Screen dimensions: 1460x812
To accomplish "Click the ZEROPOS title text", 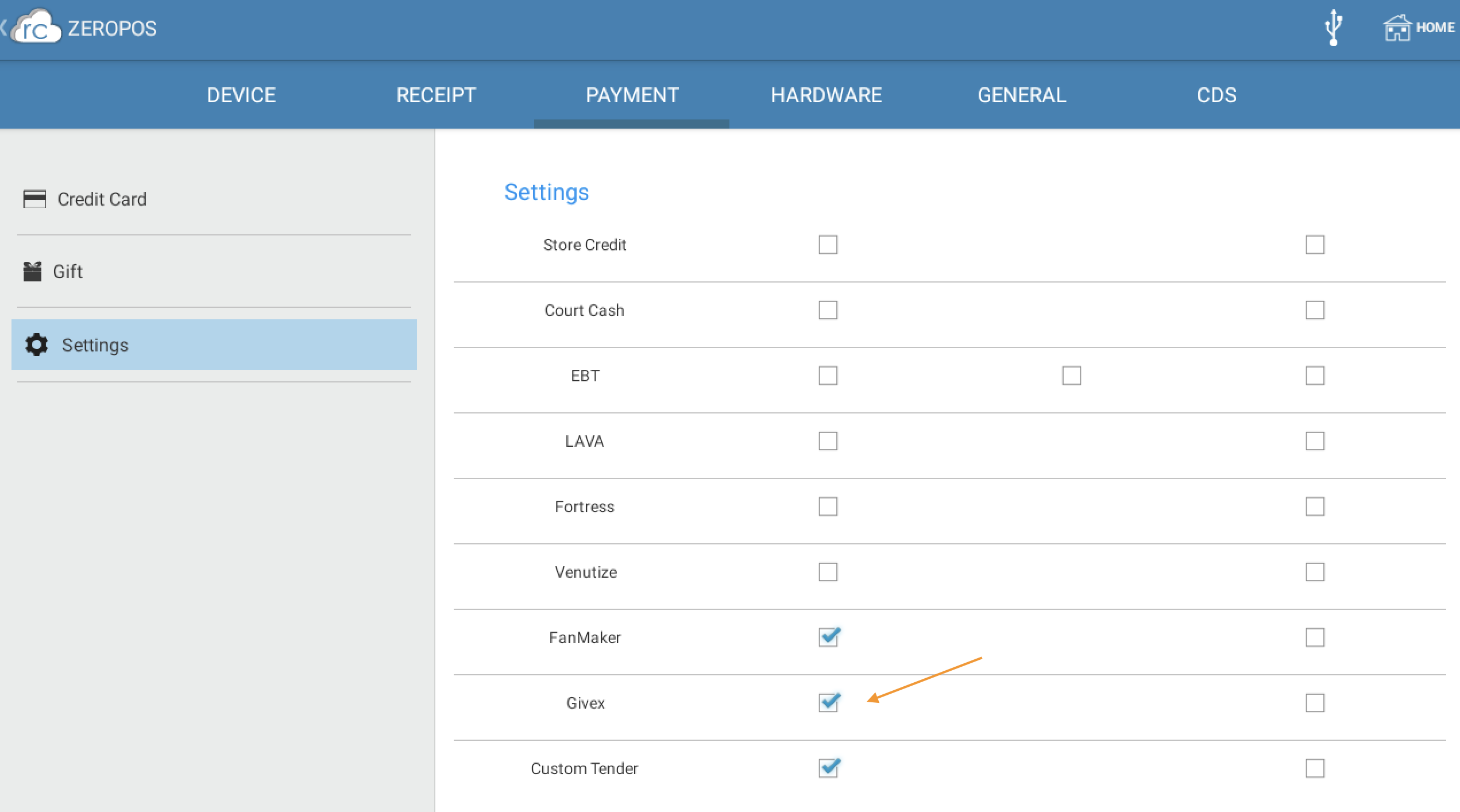I will pos(112,28).
